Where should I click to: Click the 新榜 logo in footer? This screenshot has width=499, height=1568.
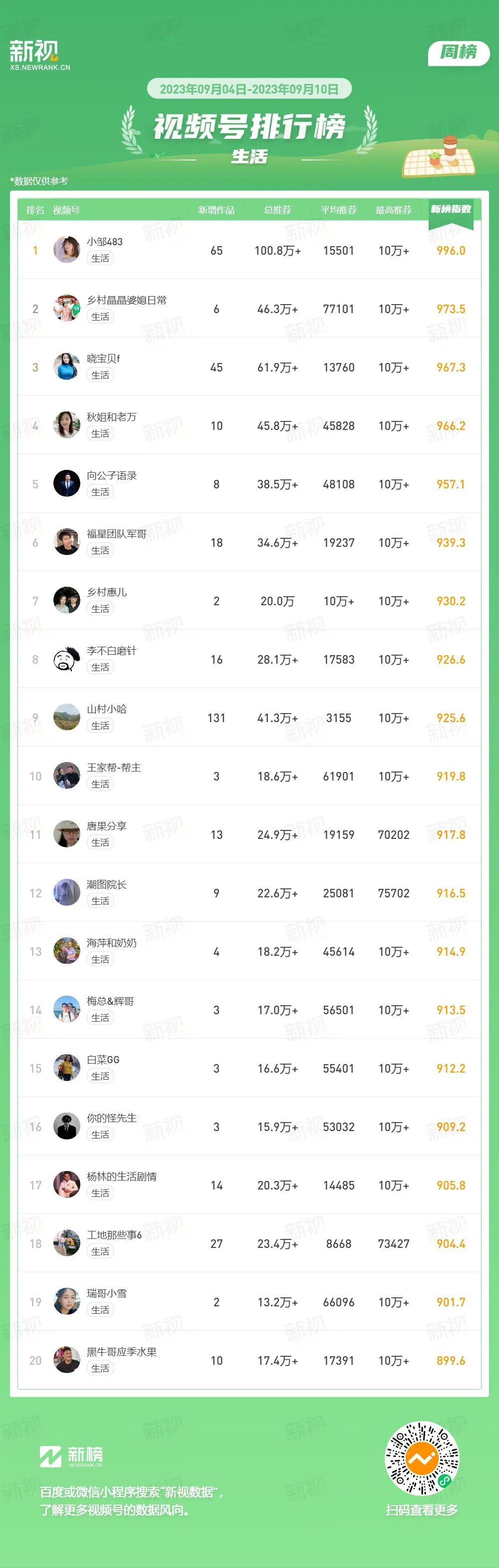click(71, 1457)
